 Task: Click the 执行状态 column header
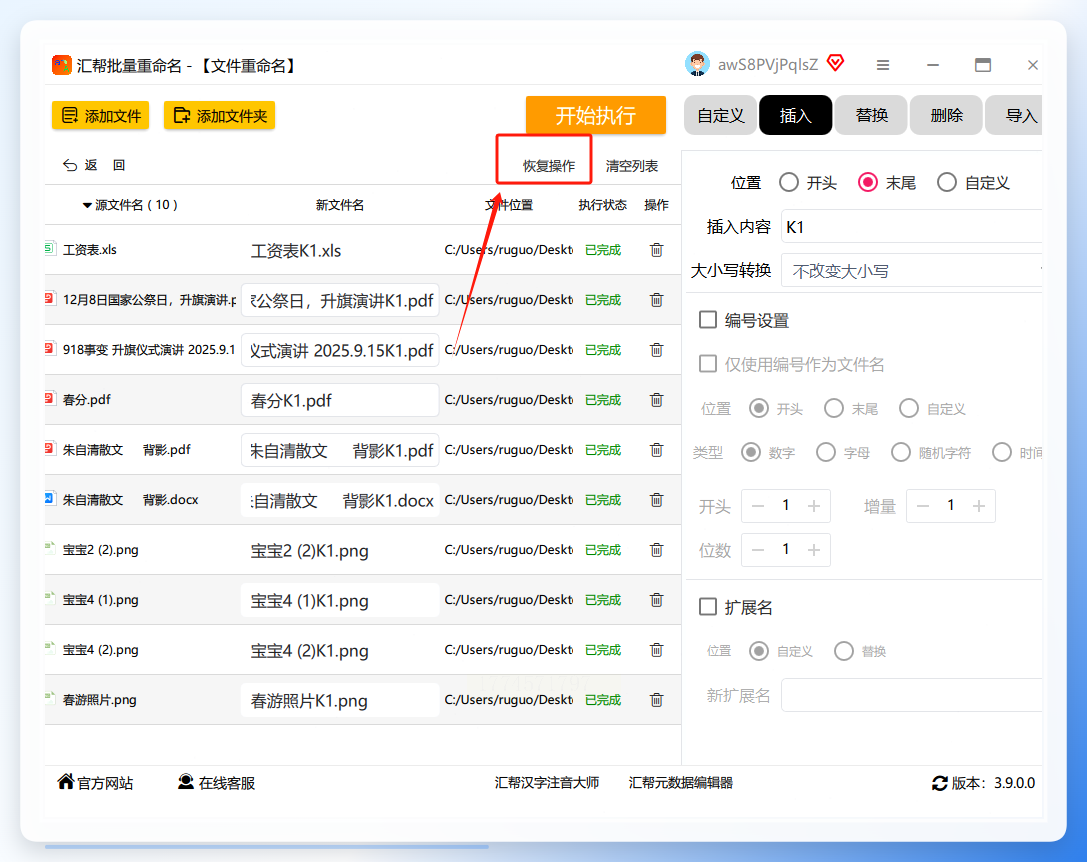602,205
